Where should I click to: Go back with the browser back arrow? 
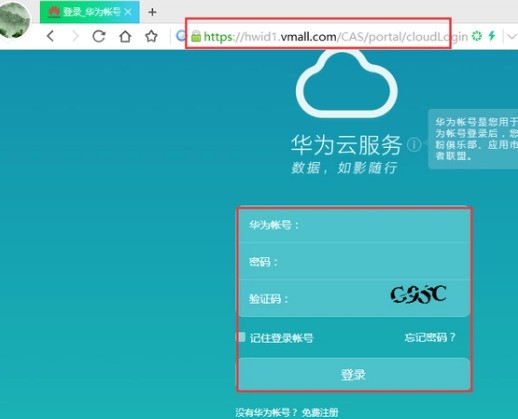pyautogui.click(x=50, y=36)
